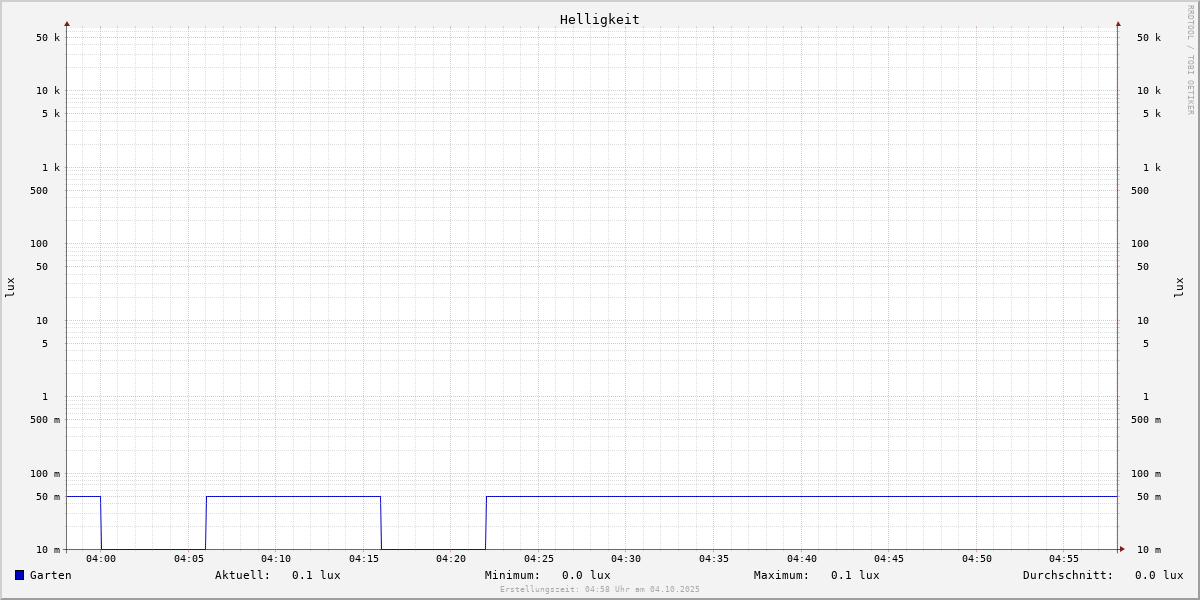The width and height of the screenshot is (1200, 600).
Task: Click the Maximum 0.1 lux reading
Action: 854,575
